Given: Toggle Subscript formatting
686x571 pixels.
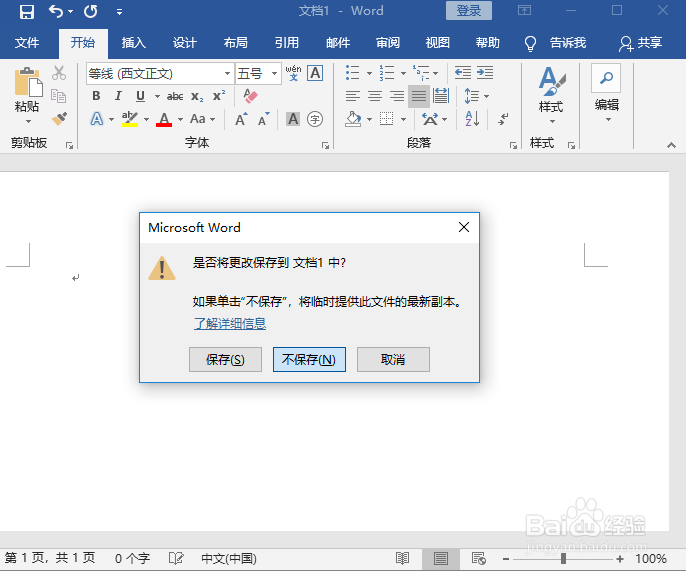Looking at the screenshot, I should coord(197,97).
